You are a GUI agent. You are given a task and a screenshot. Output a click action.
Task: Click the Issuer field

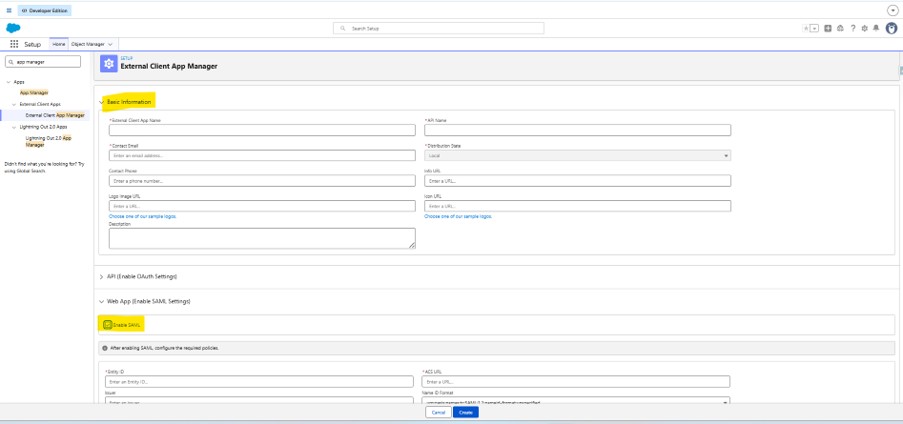pos(259,400)
